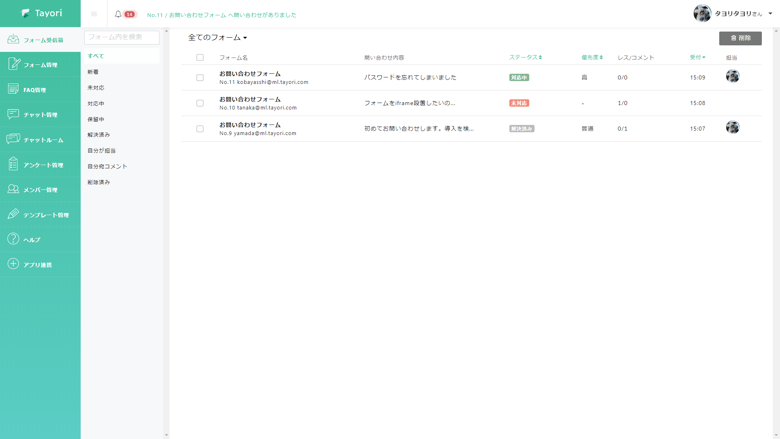Viewport: 780px width, 439px height.
Task: Toggle sidebar with hamburger menu icon
Action: (94, 14)
